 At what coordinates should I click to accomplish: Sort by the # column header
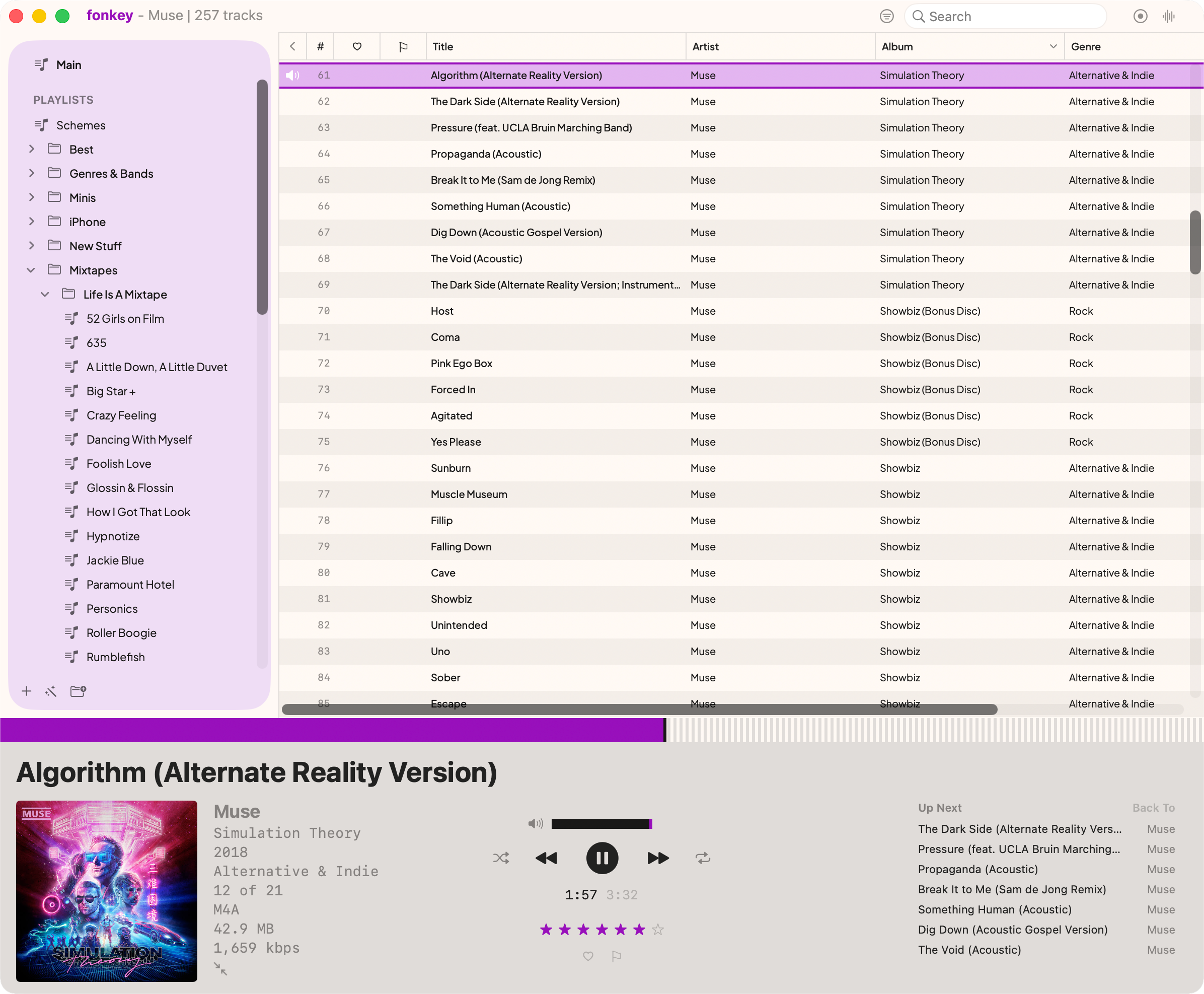[321, 46]
